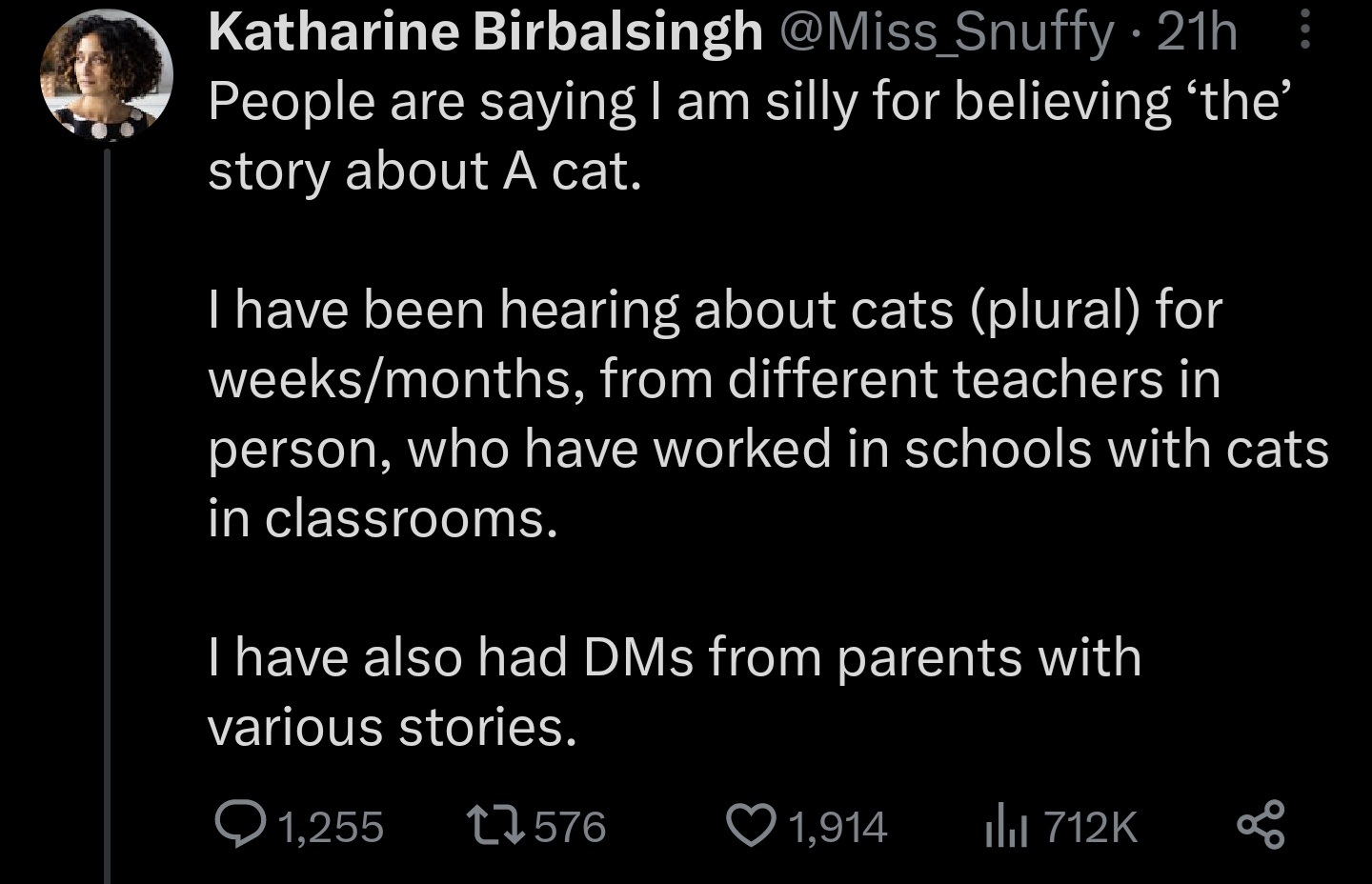Undo the like by pressing the heart
The width and height of the screenshot is (1372, 884).
[752, 825]
